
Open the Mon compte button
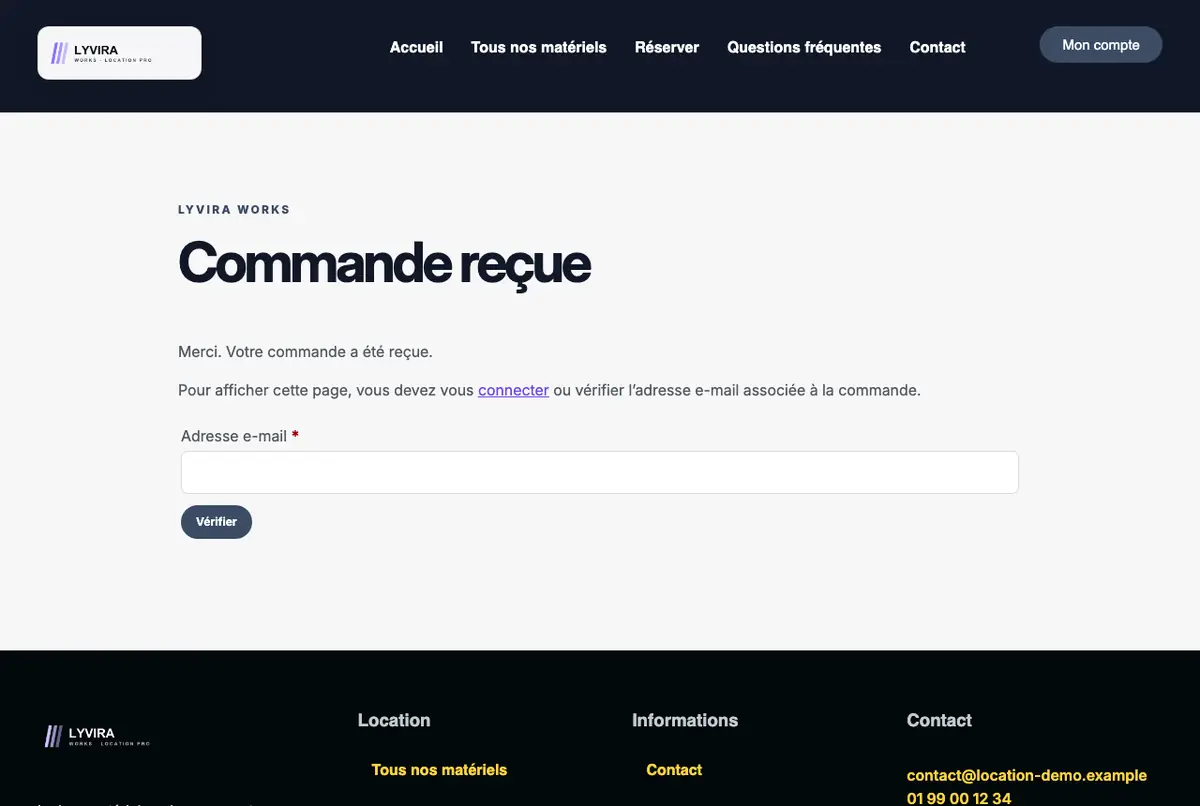(1101, 45)
